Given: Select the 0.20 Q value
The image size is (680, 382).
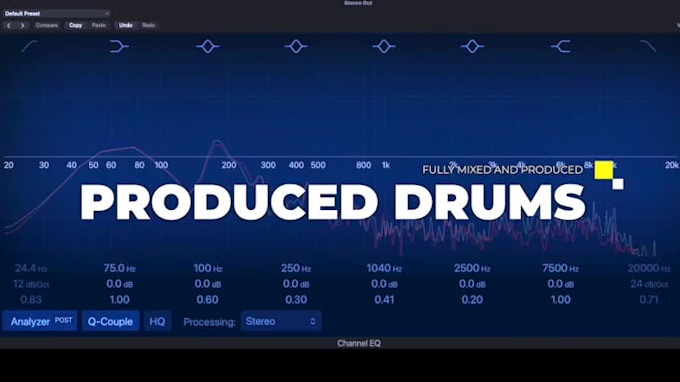Looking at the screenshot, I should [472, 300].
